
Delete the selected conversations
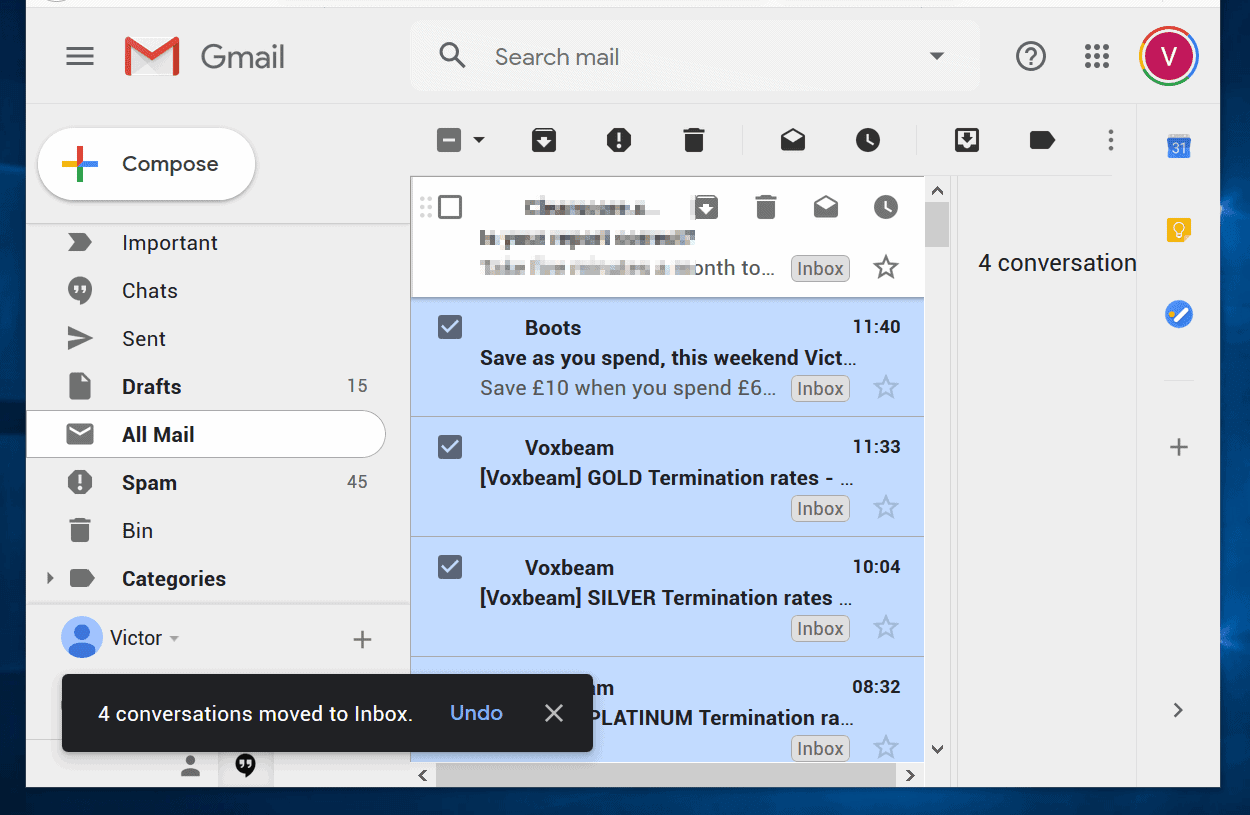click(x=693, y=140)
